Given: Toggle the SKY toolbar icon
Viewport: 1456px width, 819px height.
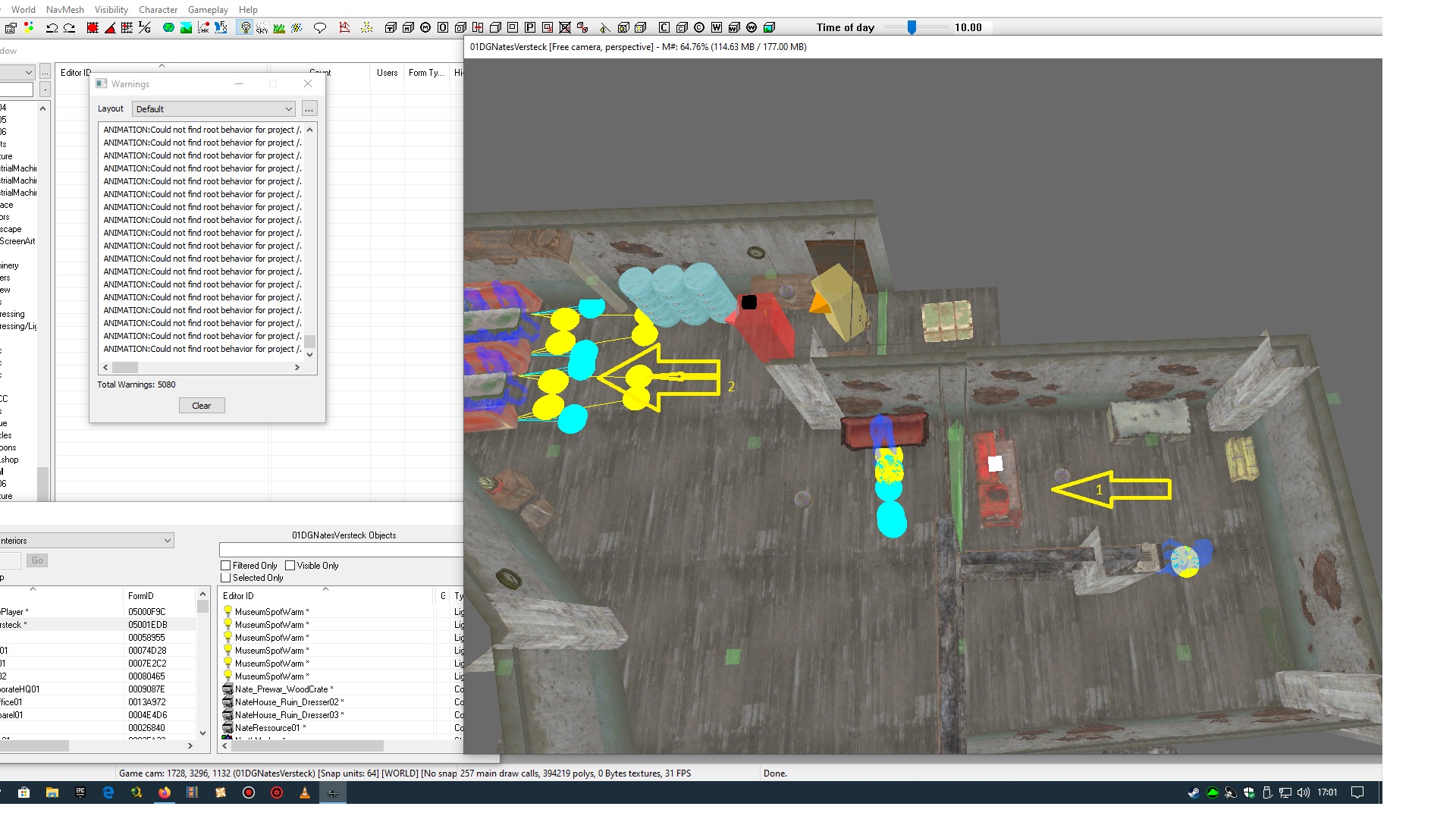Looking at the screenshot, I should [x=262, y=28].
